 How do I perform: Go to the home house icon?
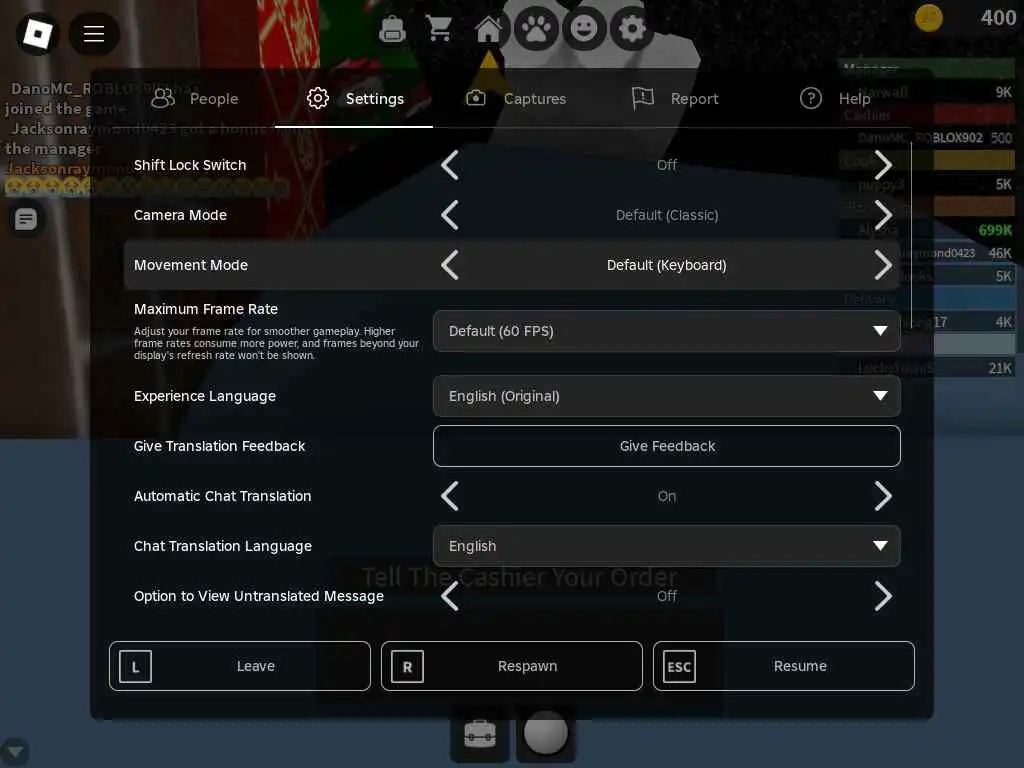[488, 29]
